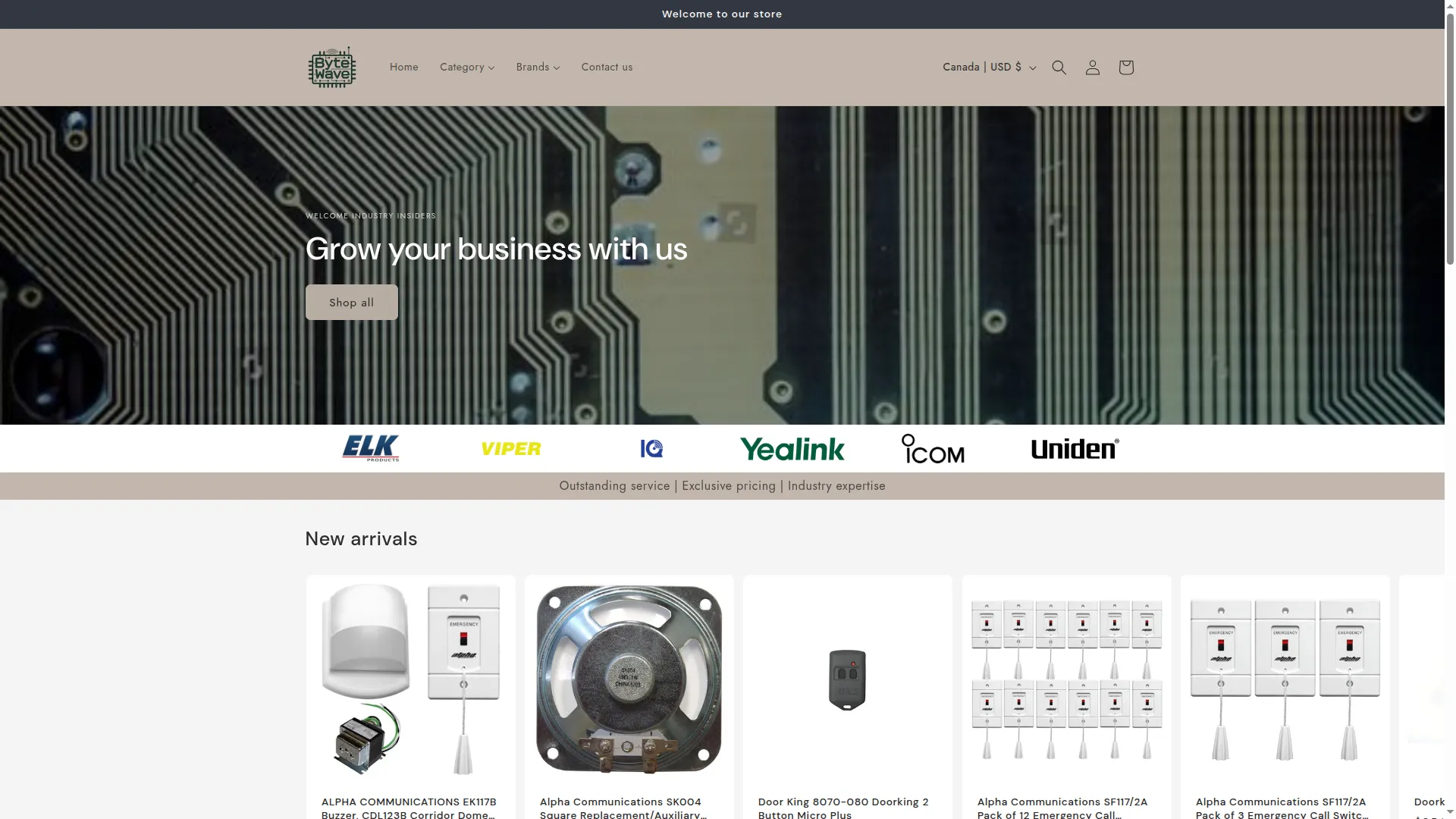
Task: Open the Door King 8070-080 product link
Action: click(x=843, y=808)
